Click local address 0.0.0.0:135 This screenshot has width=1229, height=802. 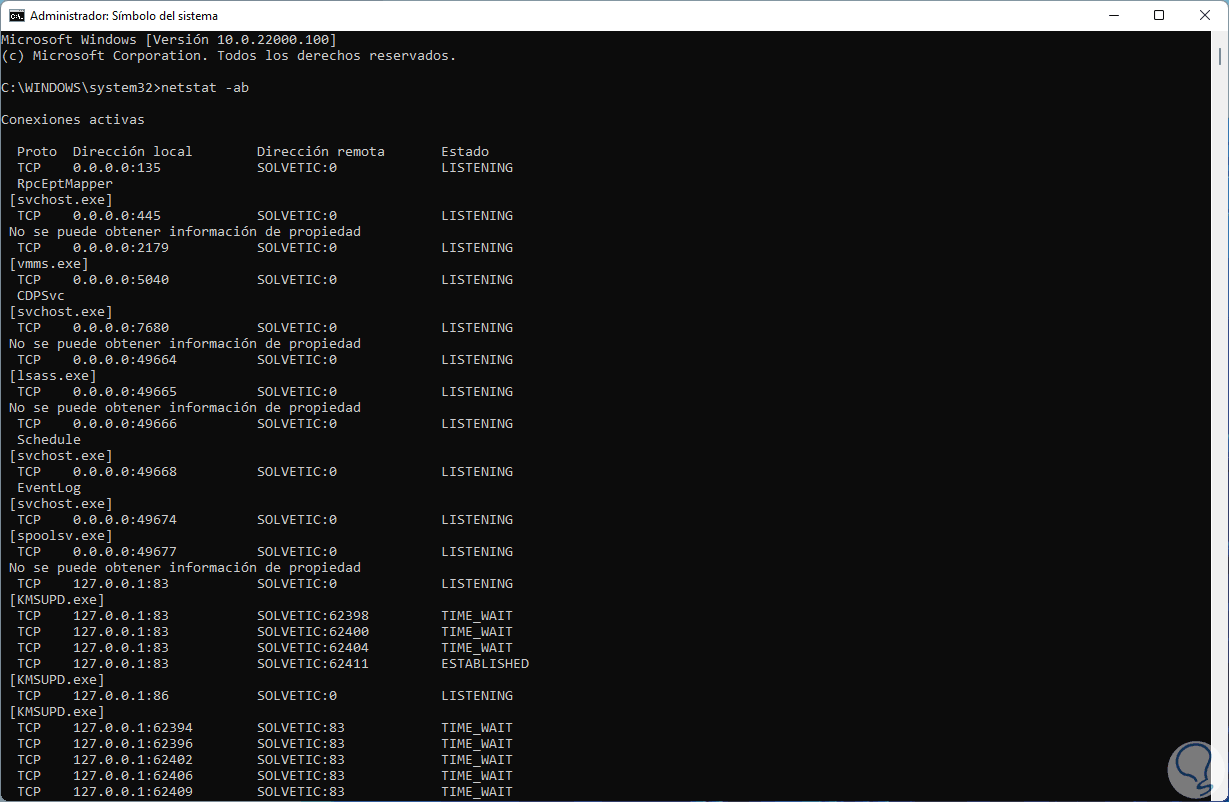[117, 168]
